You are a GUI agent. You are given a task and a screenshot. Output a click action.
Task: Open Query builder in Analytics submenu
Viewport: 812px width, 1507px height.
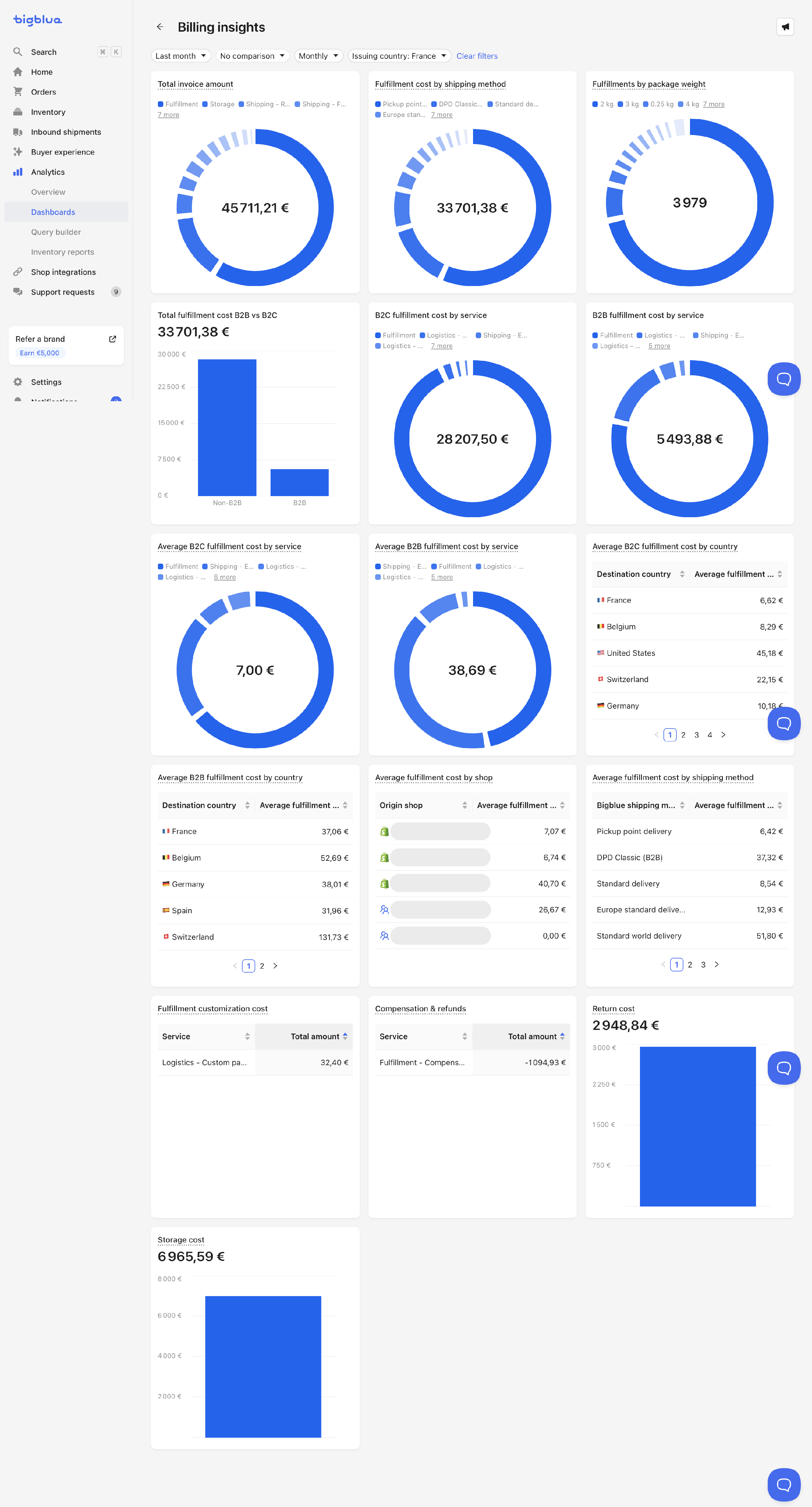click(x=56, y=232)
